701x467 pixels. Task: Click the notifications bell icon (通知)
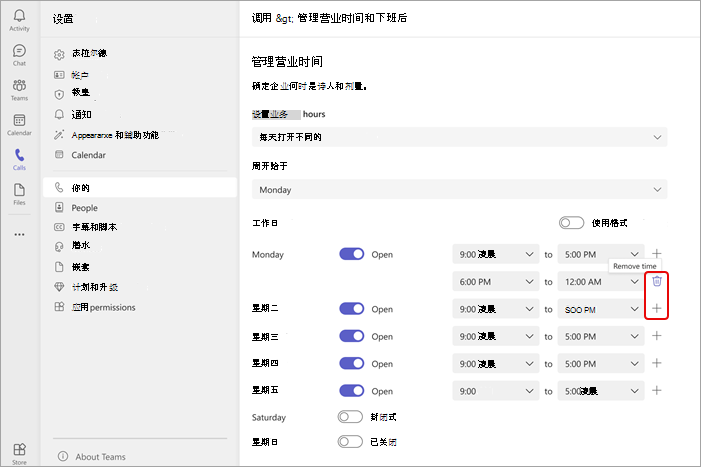point(59,114)
